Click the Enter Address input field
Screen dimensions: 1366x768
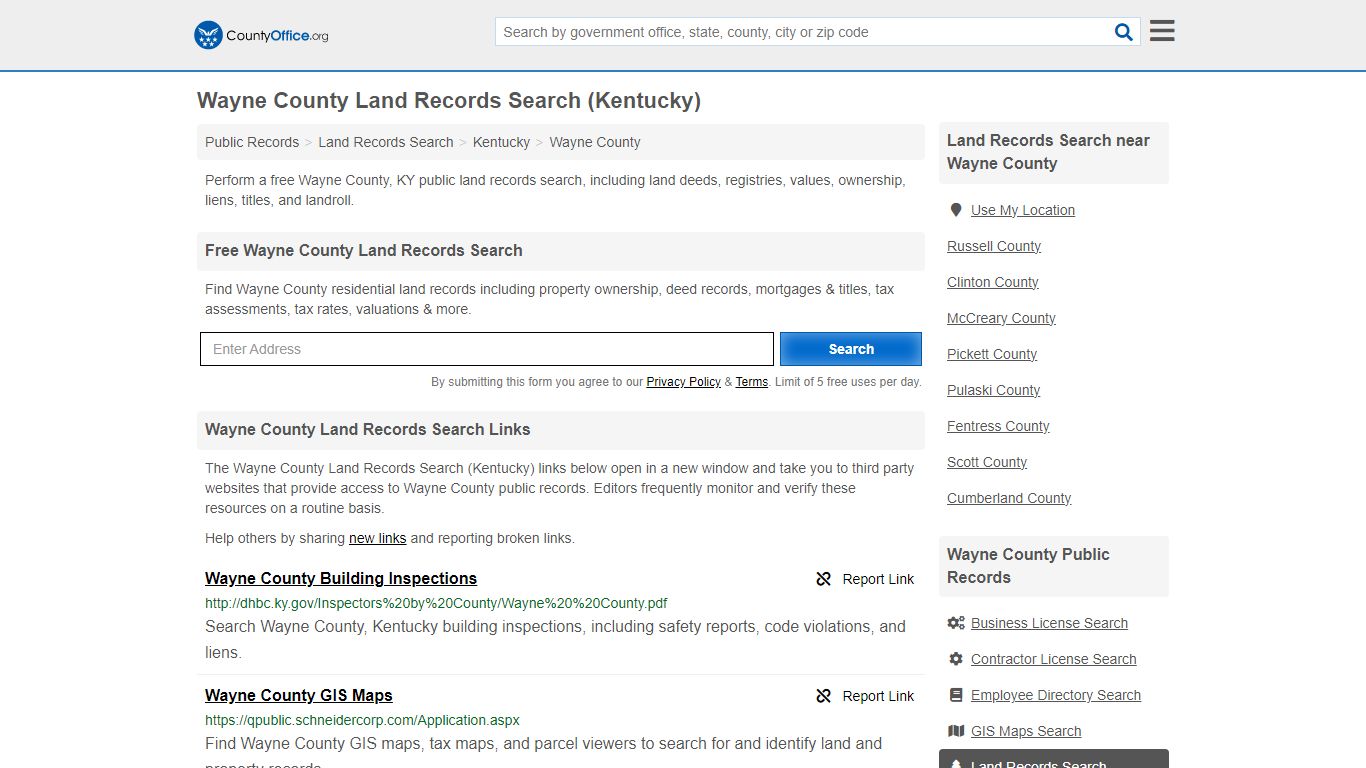tap(487, 349)
